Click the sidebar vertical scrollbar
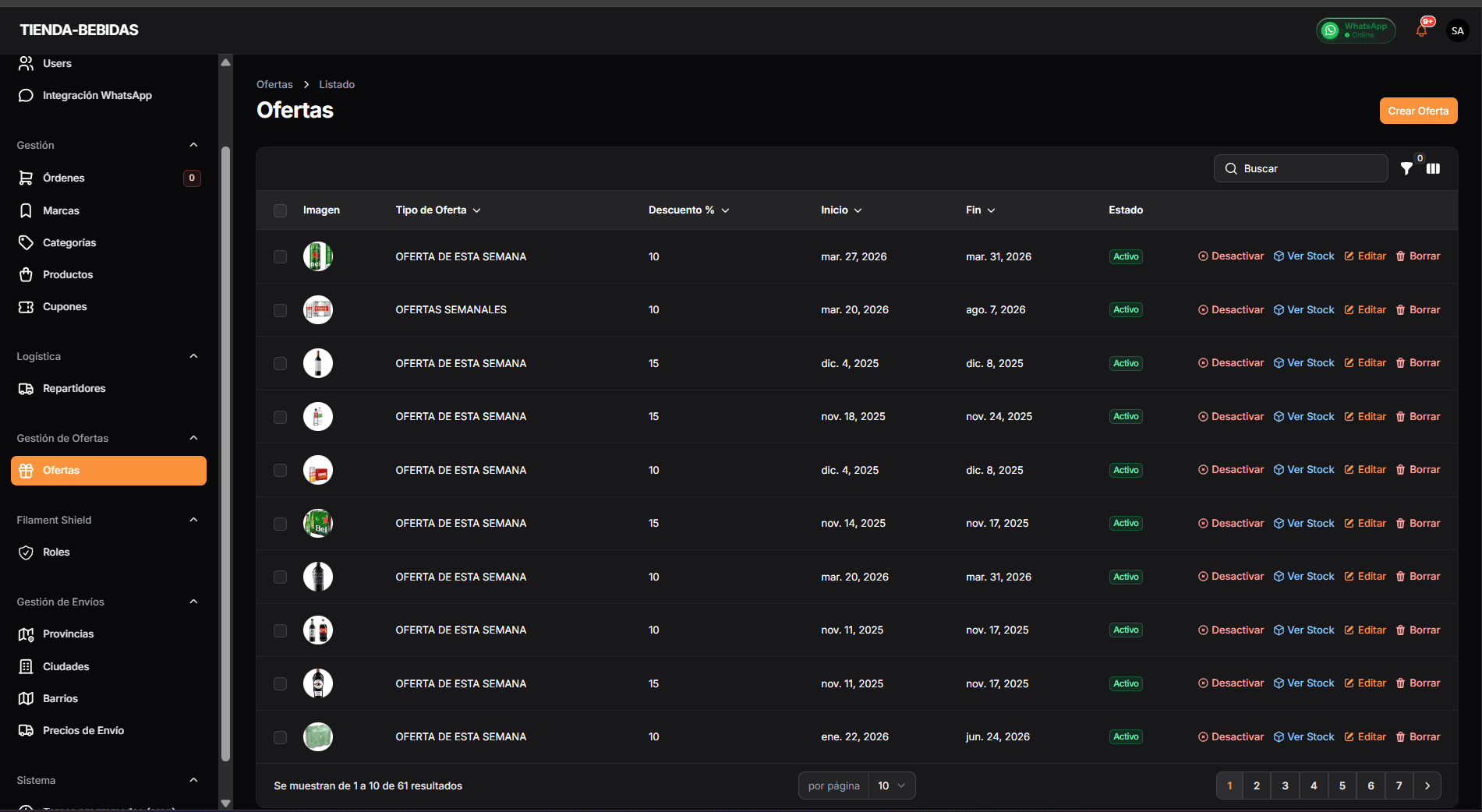The width and height of the screenshot is (1482, 812). tap(225, 452)
